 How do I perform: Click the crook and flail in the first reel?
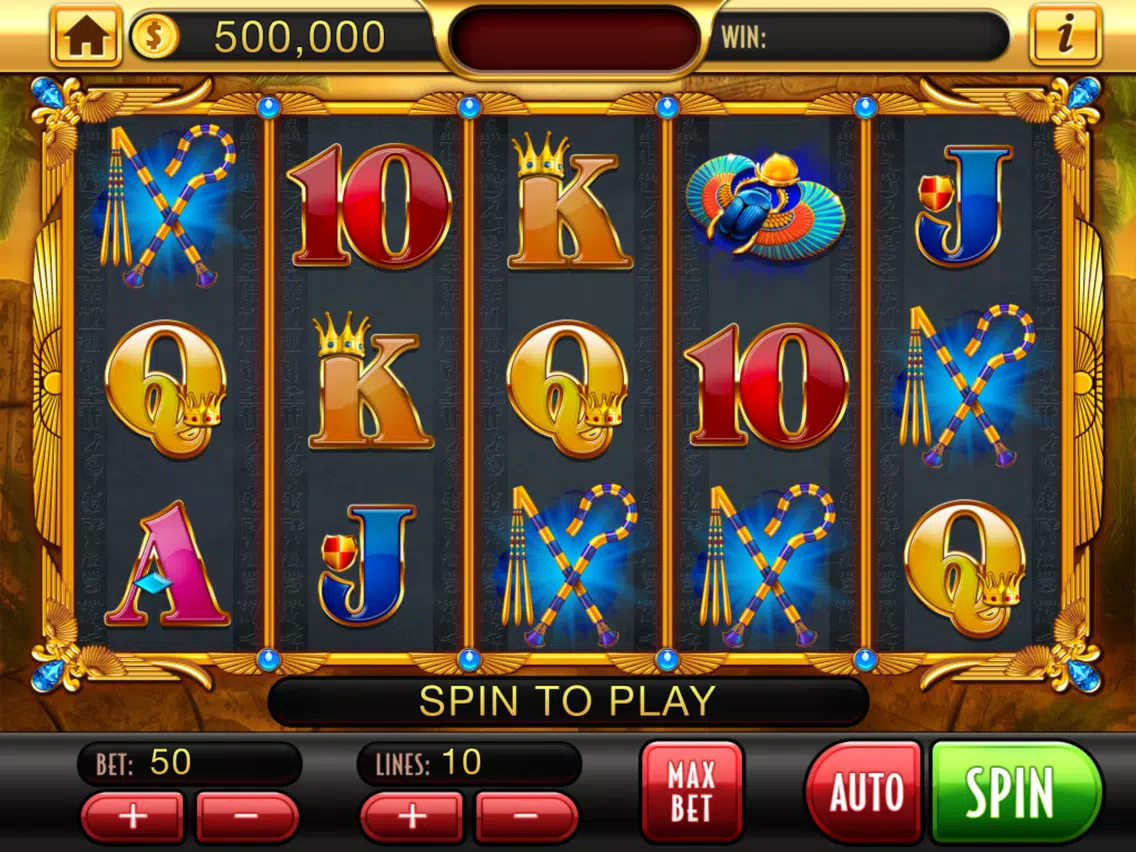[x=168, y=205]
